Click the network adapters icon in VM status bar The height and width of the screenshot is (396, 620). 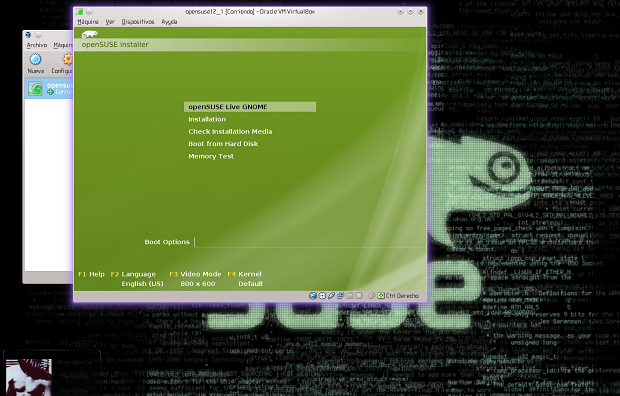(x=340, y=296)
